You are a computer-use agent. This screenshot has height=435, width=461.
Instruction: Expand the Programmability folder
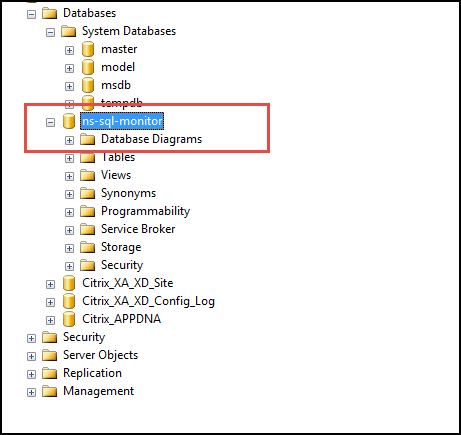69,212
